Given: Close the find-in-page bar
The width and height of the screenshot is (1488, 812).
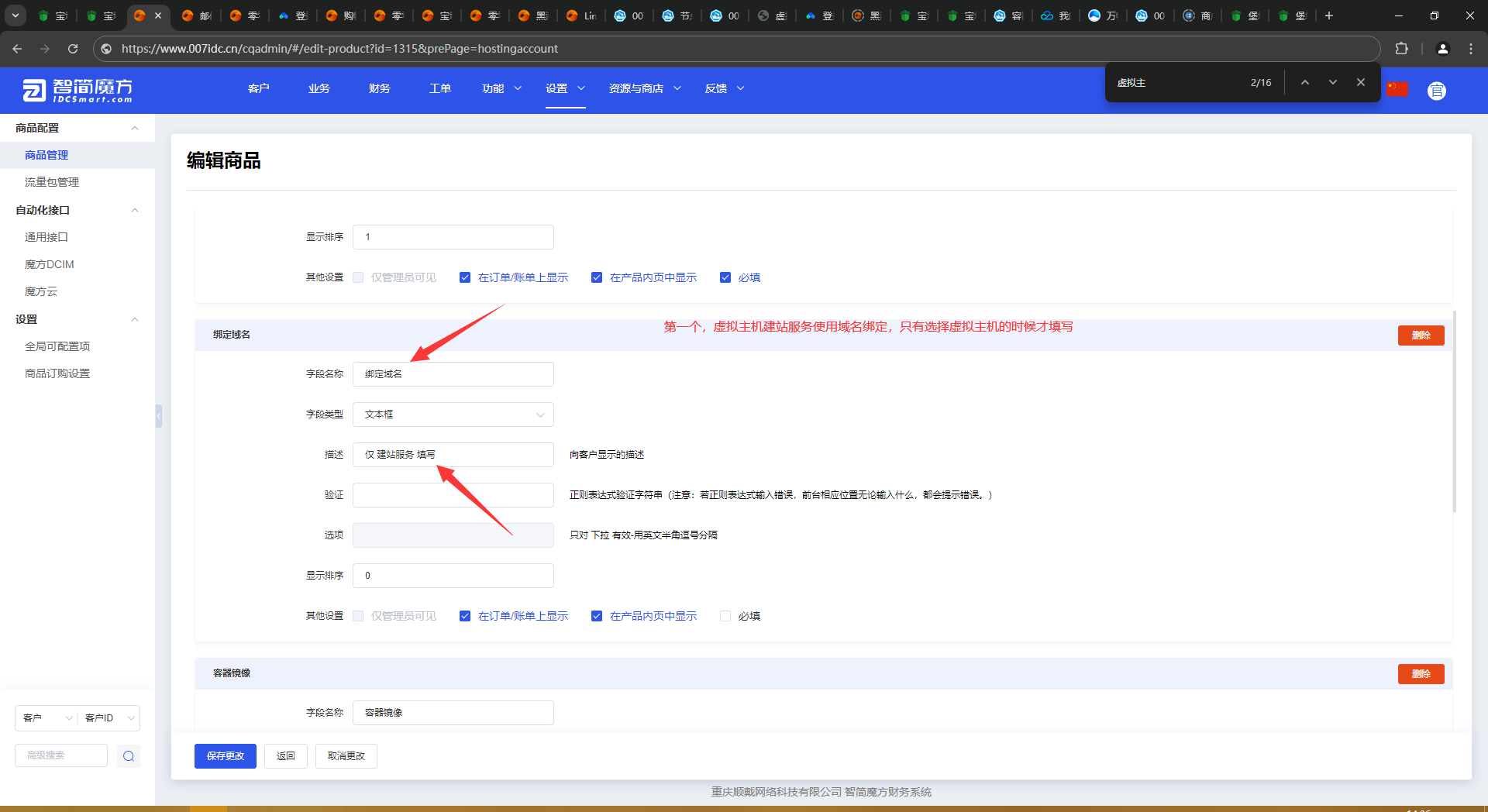Looking at the screenshot, I should (x=1361, y=82).
